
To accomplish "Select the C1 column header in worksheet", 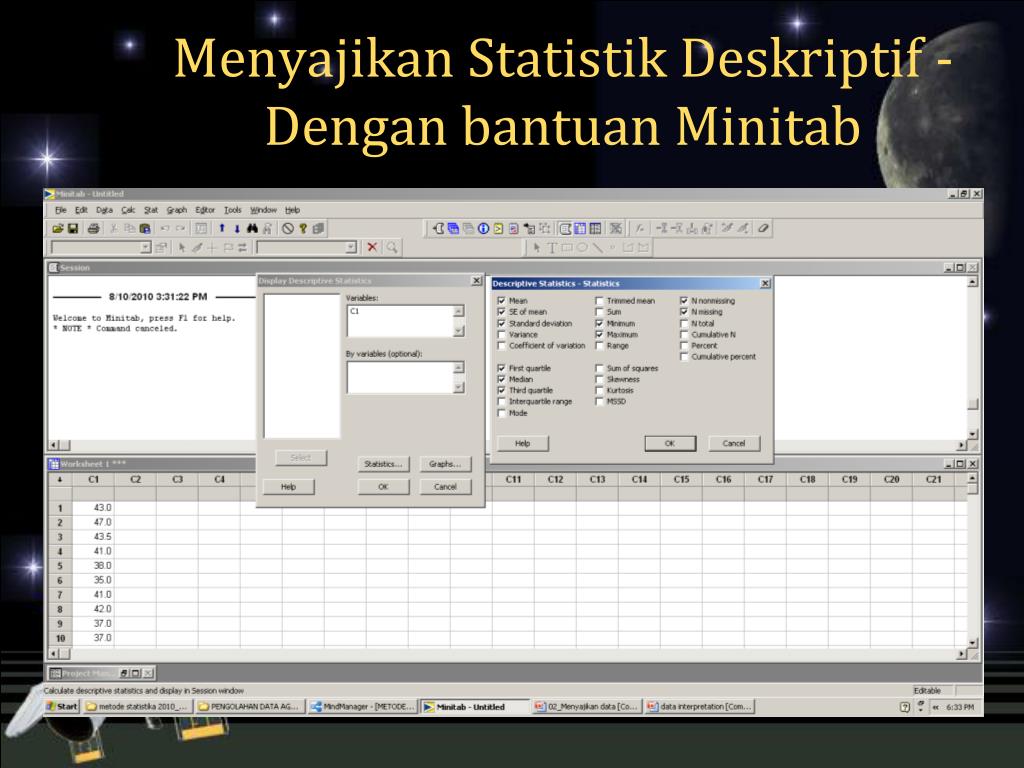I will (93, 479).
